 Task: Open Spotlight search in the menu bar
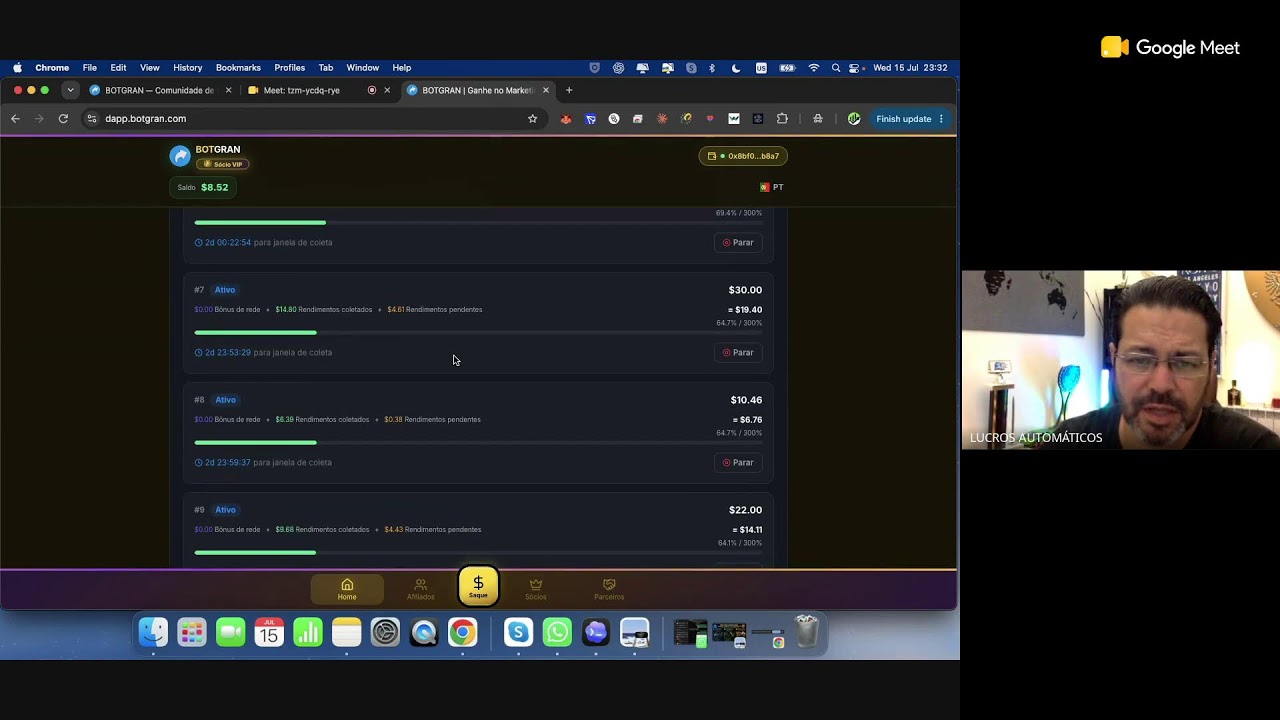(x=836, y=68)
